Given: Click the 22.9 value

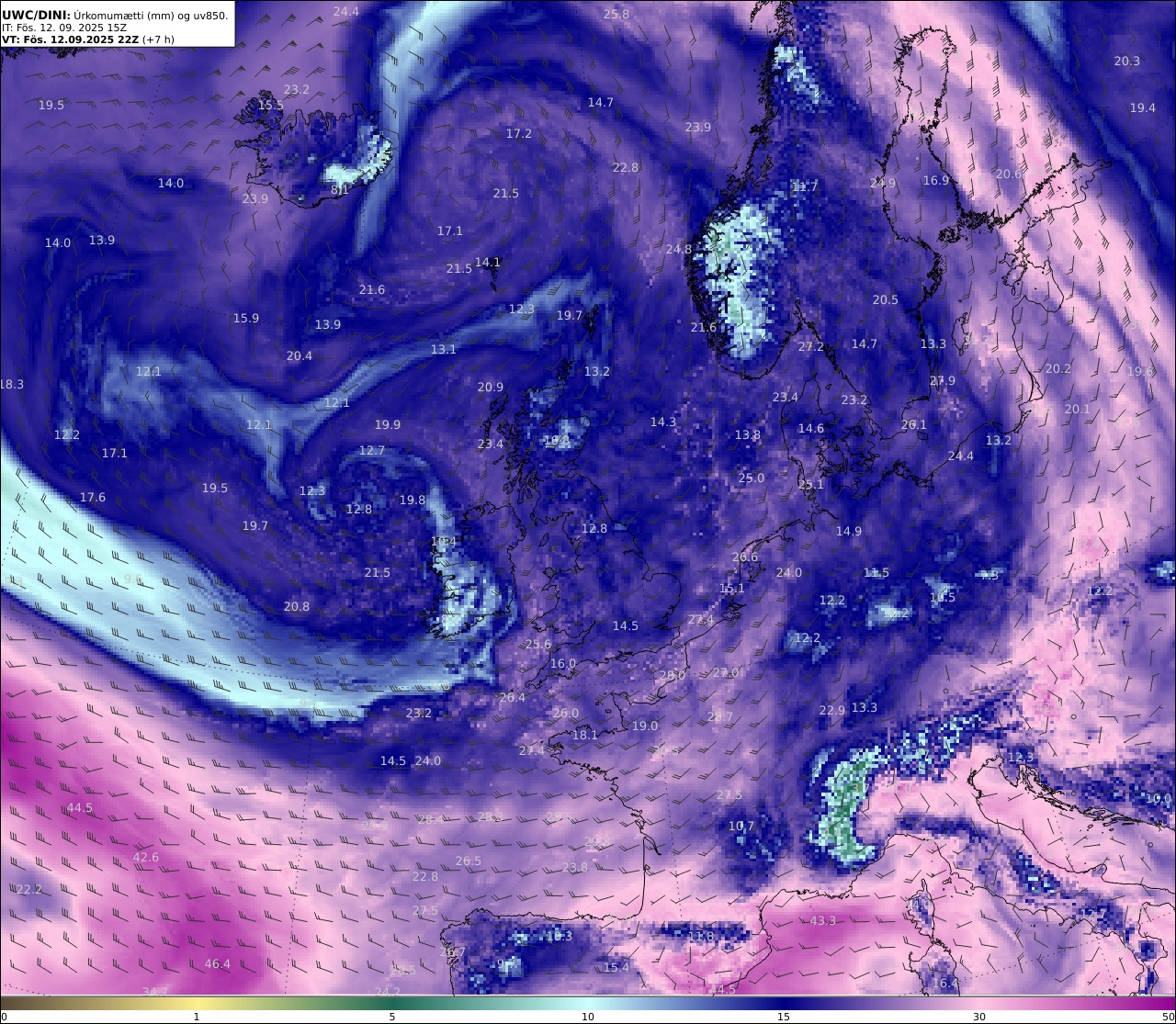Looking at the screenshot, I should click(832, 710).
